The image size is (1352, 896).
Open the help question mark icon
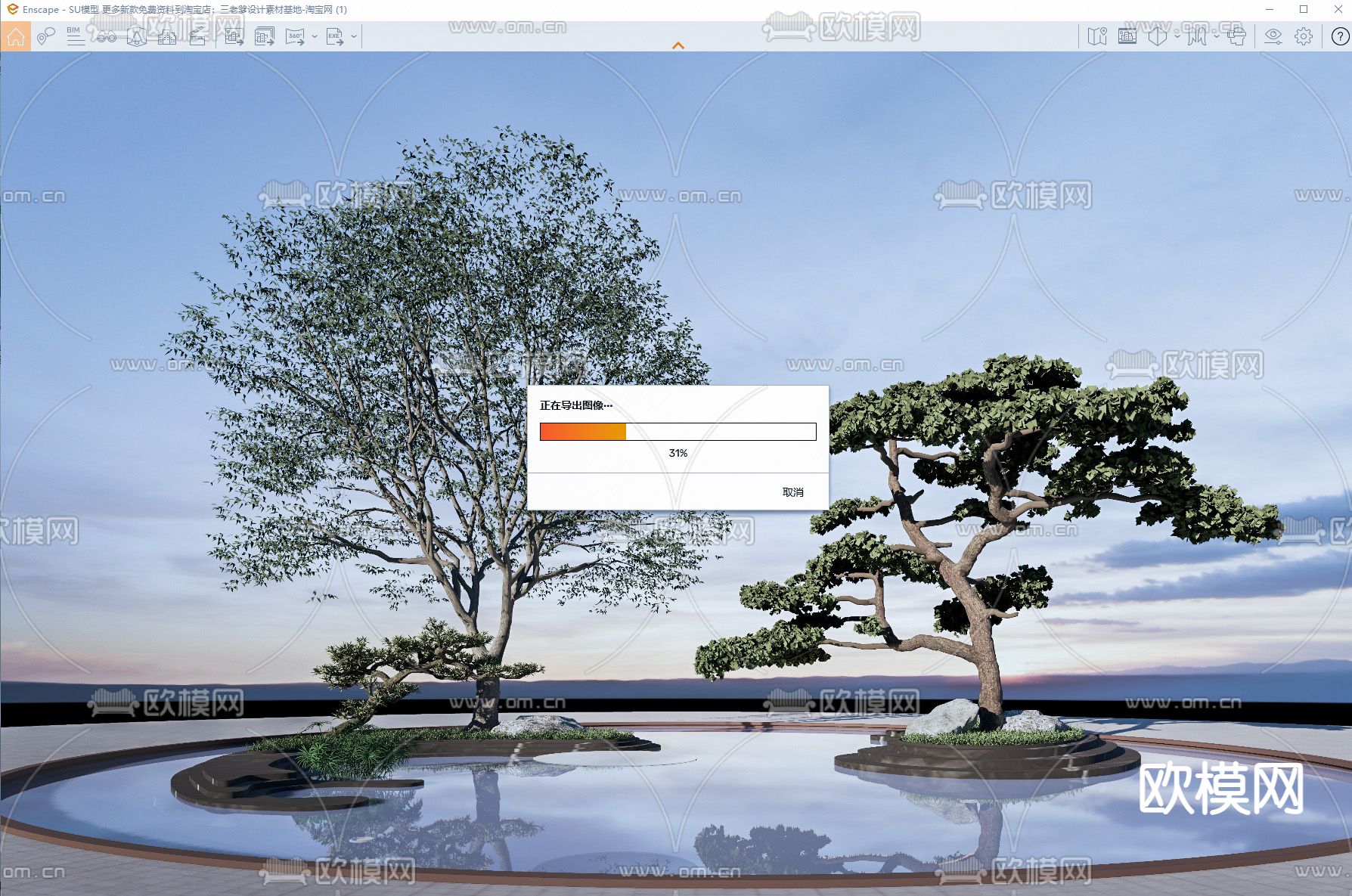[x=1339, y=36]
